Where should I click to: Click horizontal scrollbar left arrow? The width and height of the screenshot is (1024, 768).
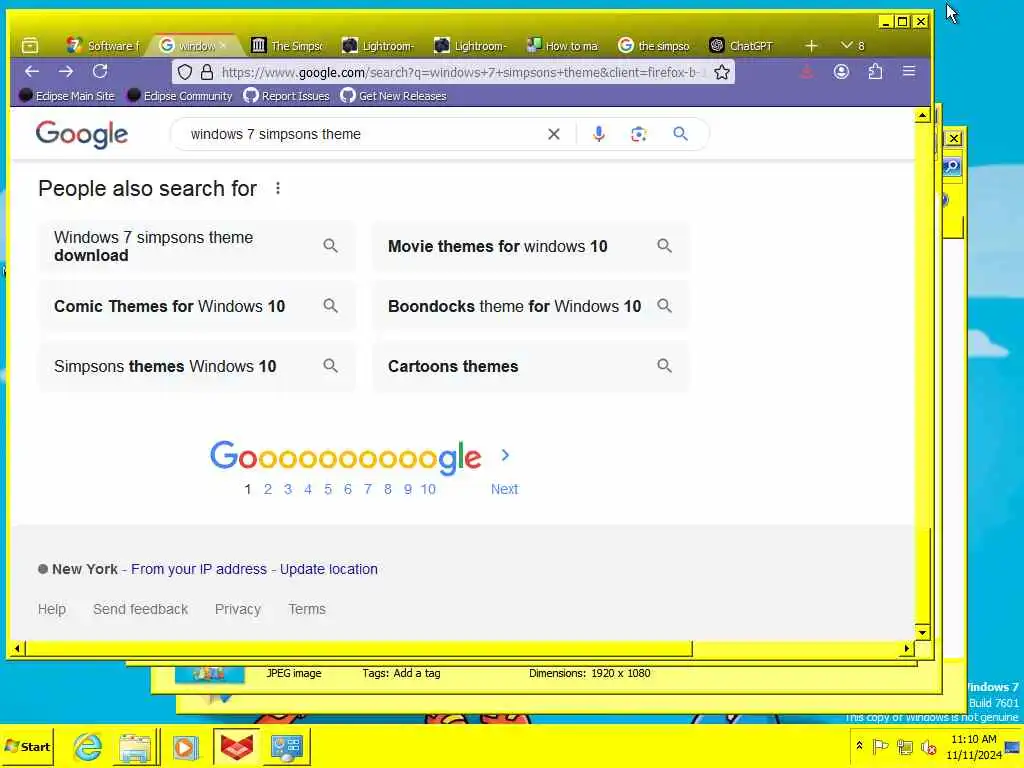click(x=18, y=648)
